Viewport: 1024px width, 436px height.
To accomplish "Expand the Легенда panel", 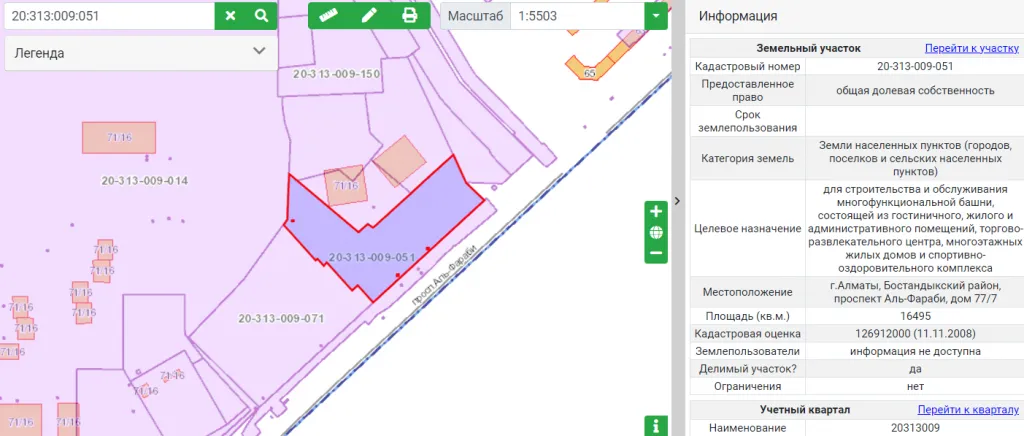I will [x=259, y=52].
